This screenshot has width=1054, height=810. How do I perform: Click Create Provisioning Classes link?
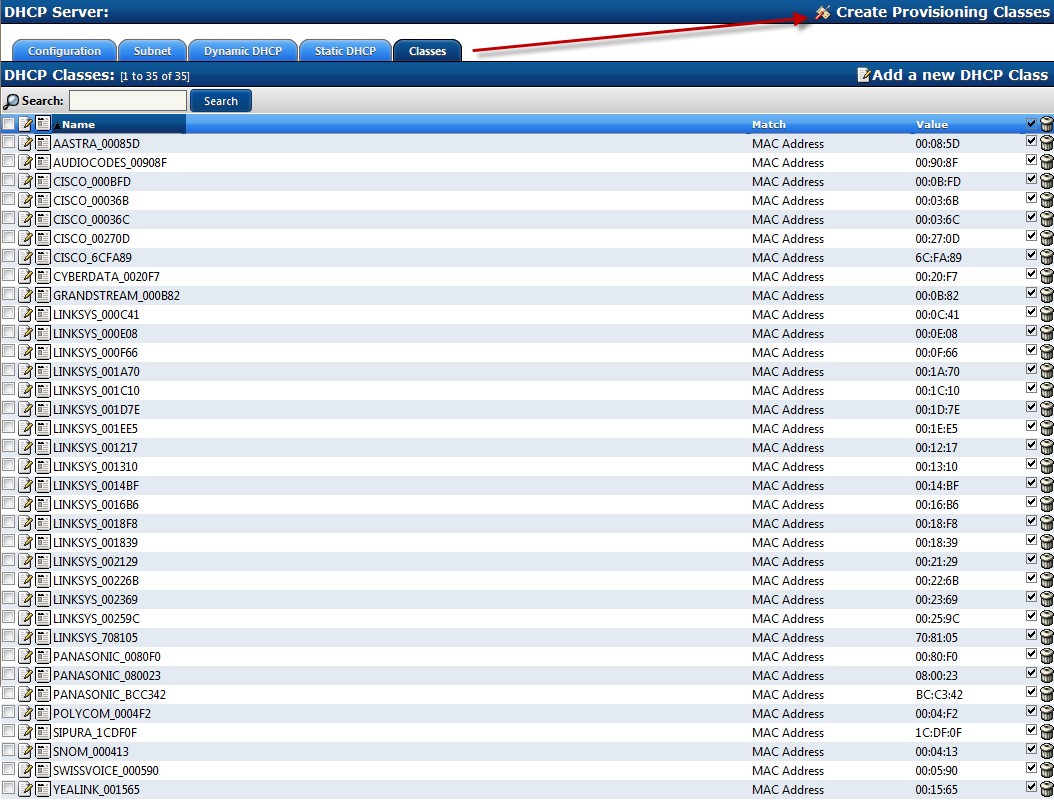click(x=932, y=12)
